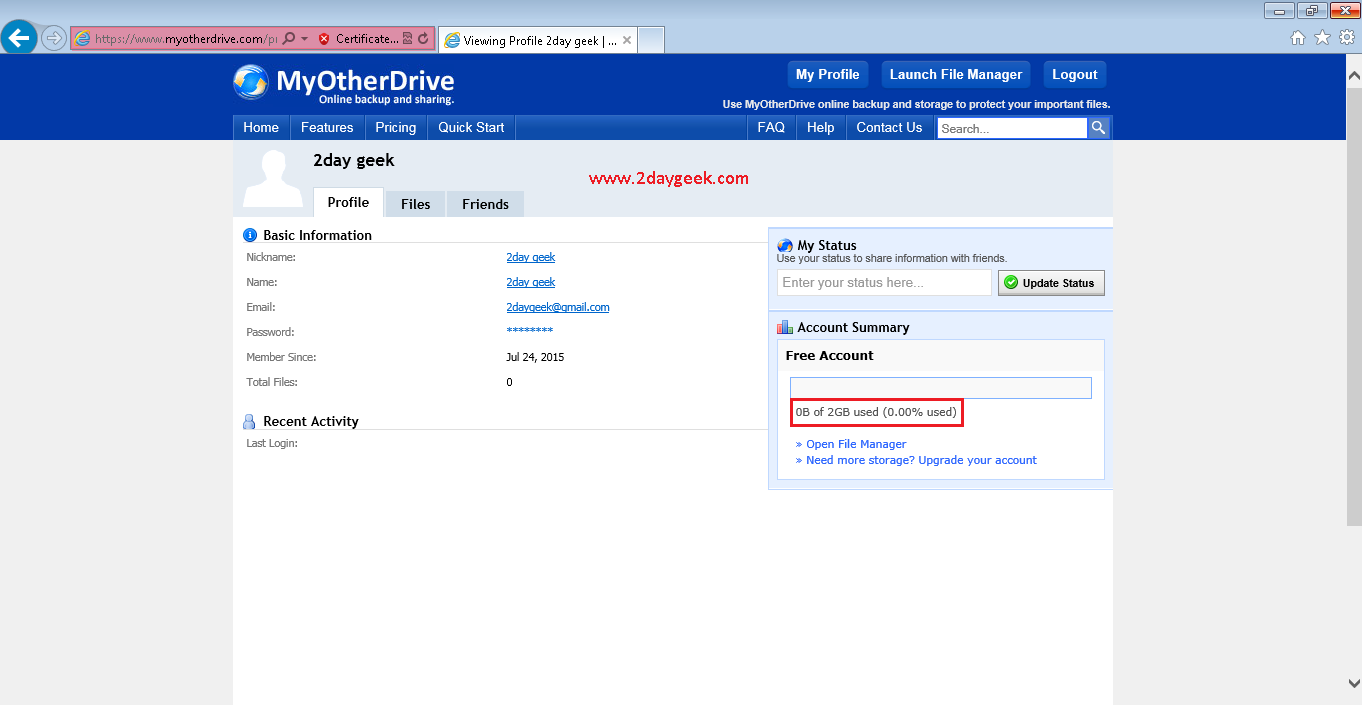Screen dimensions: 1362x705
Task: Select the Viewing Profile 2day geek browser tab
Action: tap(538, 41)
